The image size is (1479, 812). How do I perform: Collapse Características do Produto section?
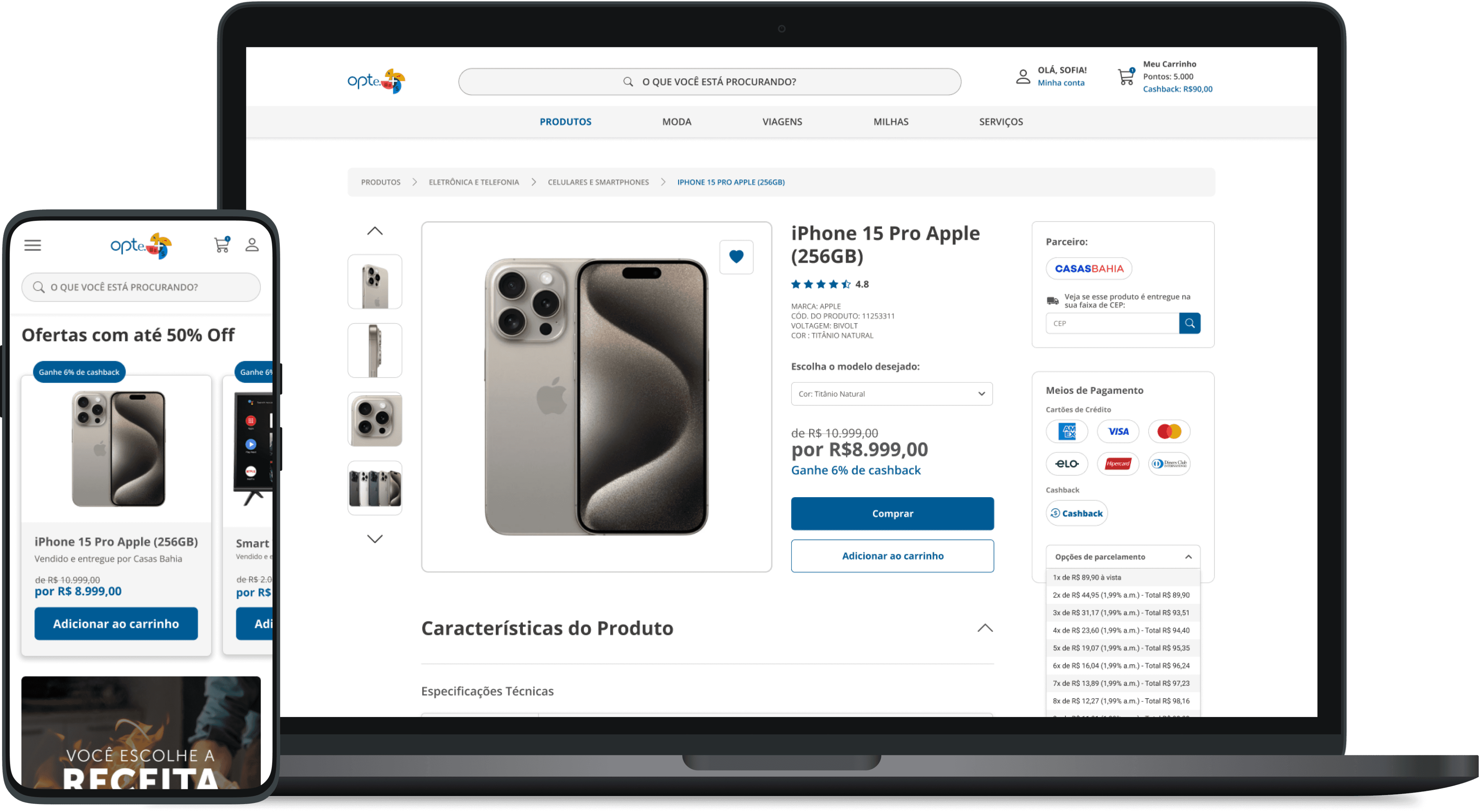(x=985, y=628)
